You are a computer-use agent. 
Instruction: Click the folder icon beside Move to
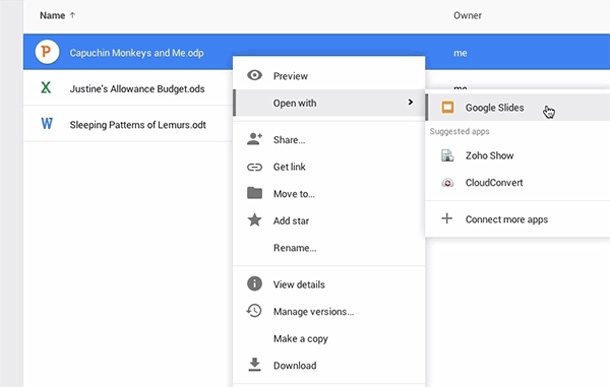tap(254, 193)
